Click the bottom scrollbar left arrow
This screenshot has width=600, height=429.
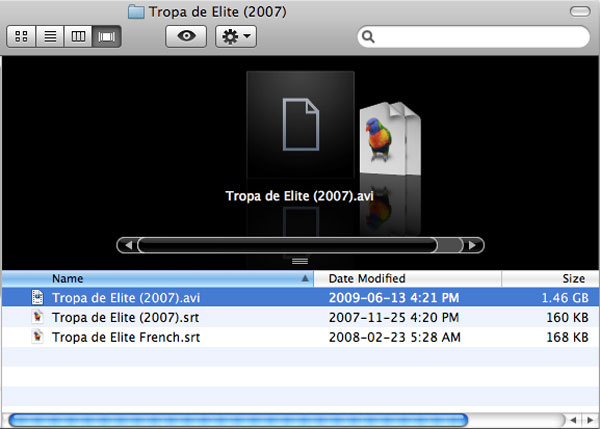click(573, 420)
